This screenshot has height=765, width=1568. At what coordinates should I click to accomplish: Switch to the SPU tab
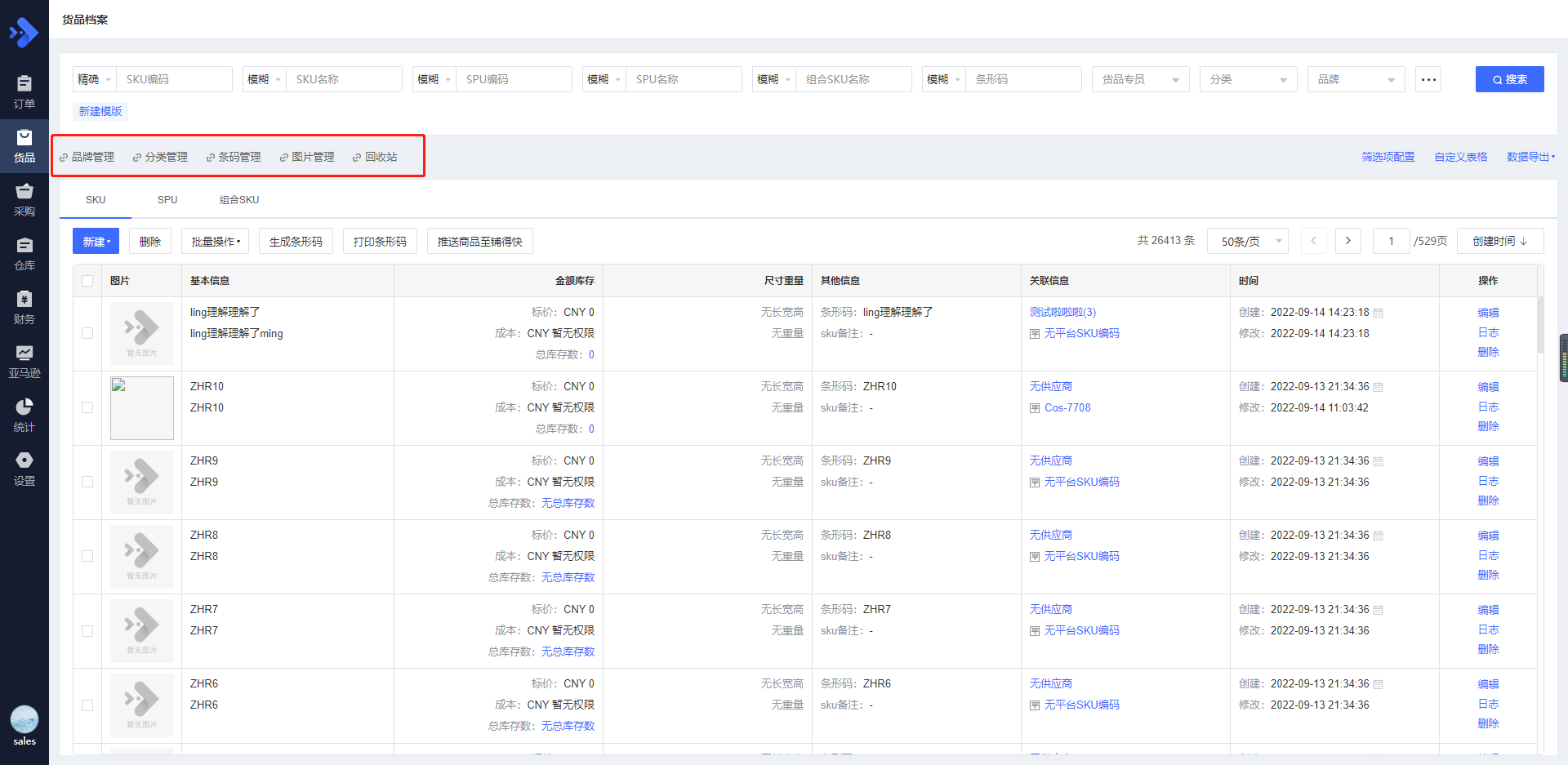pyautogui.click(x=167, y=200)
